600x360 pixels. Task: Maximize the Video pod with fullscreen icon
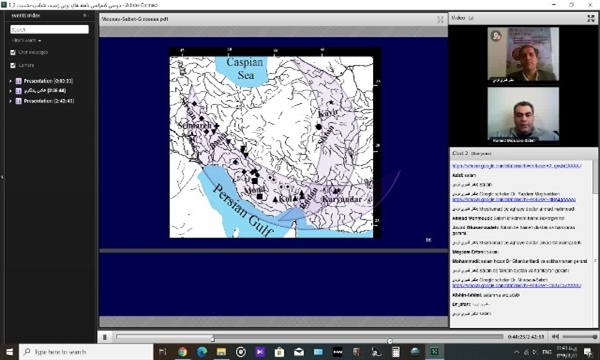tap(591, 18)
